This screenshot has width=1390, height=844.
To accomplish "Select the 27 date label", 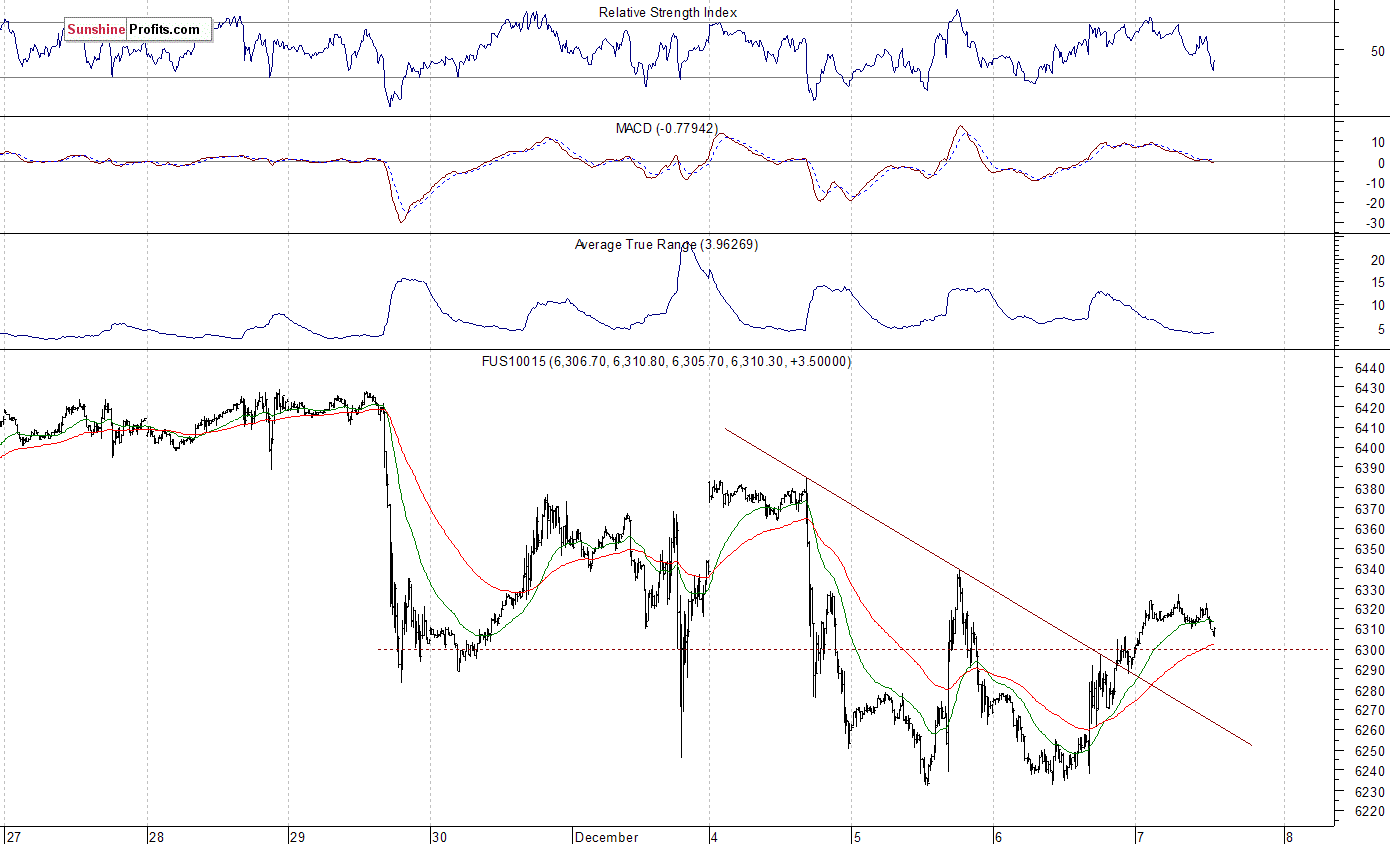I will click(x=13, y=836).
